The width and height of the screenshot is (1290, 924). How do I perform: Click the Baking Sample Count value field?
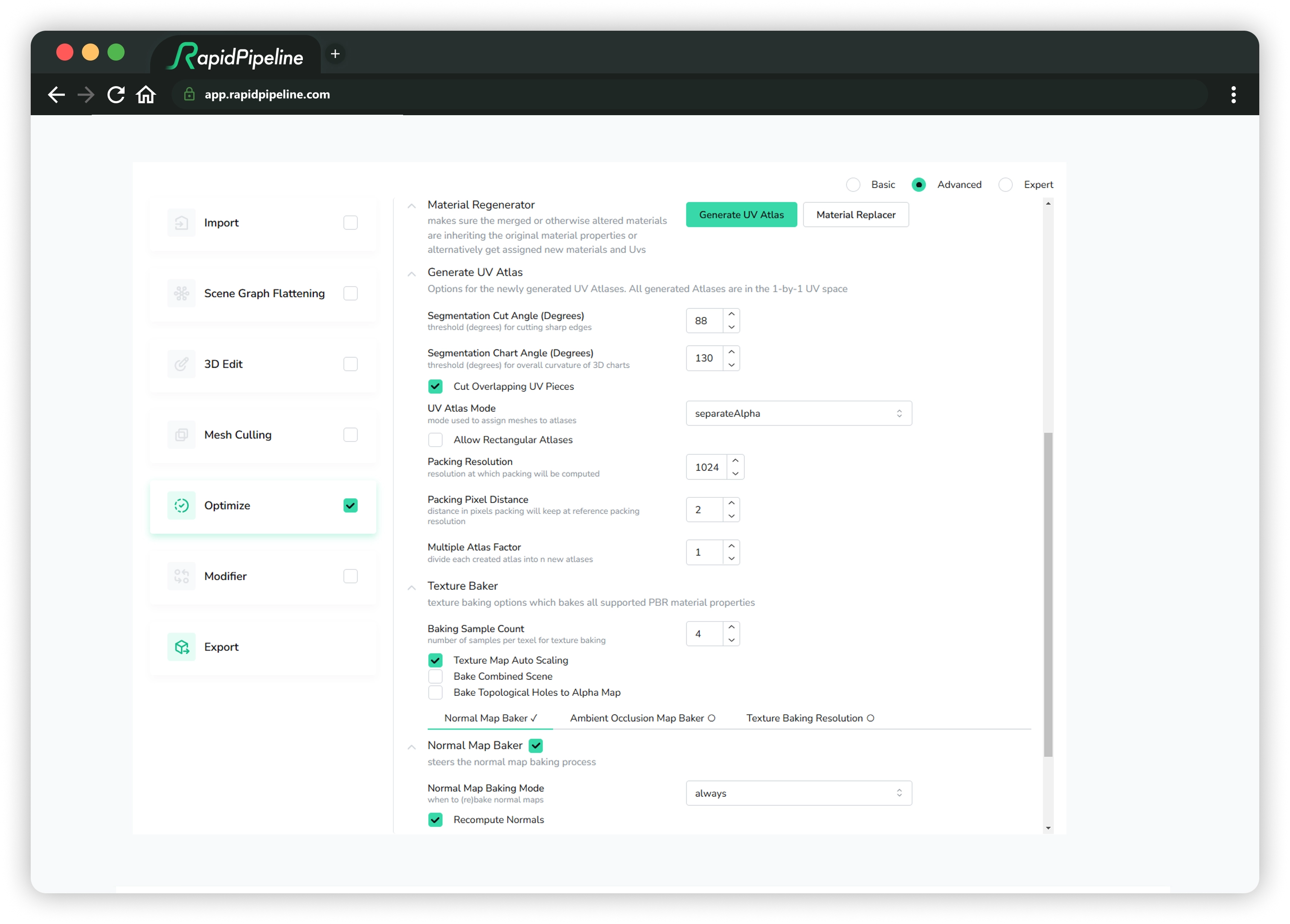point(705,634)
